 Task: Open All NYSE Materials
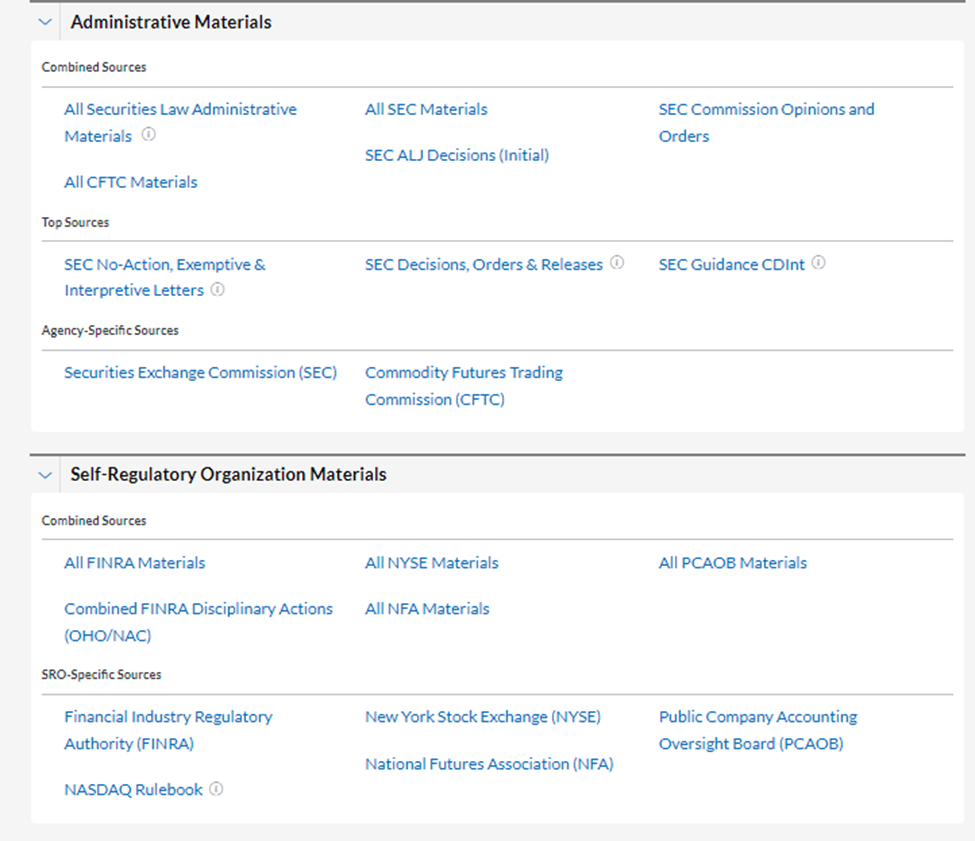coord(432,563)
